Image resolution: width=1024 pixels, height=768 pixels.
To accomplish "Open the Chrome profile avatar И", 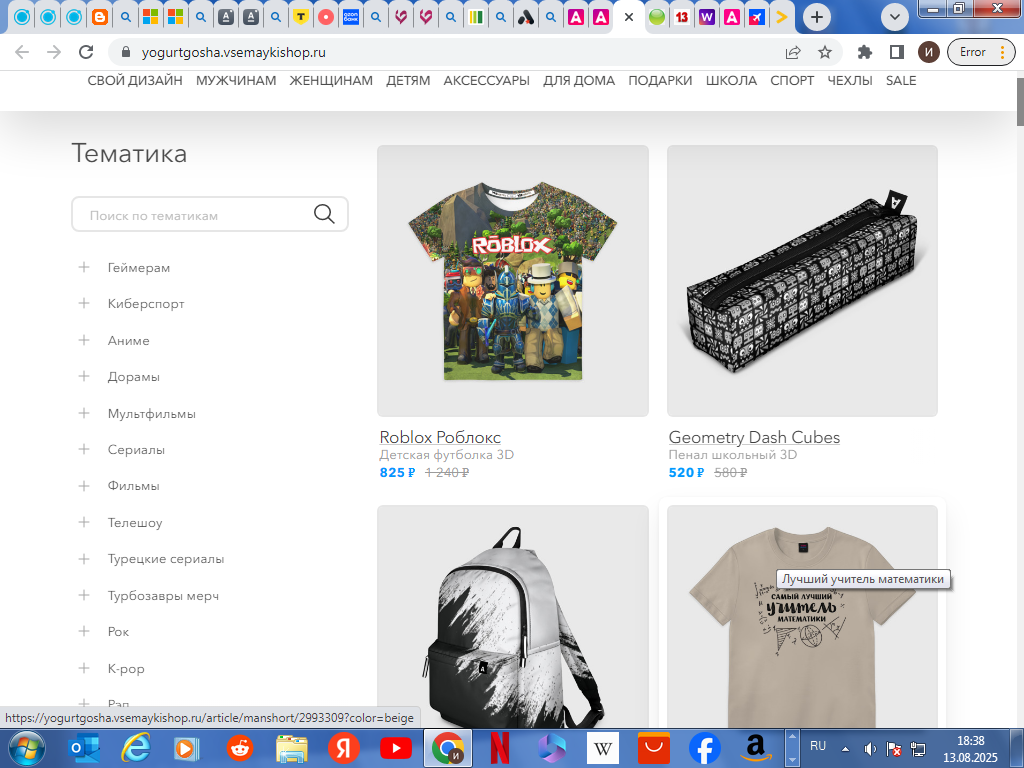I will tap(929, 52).
